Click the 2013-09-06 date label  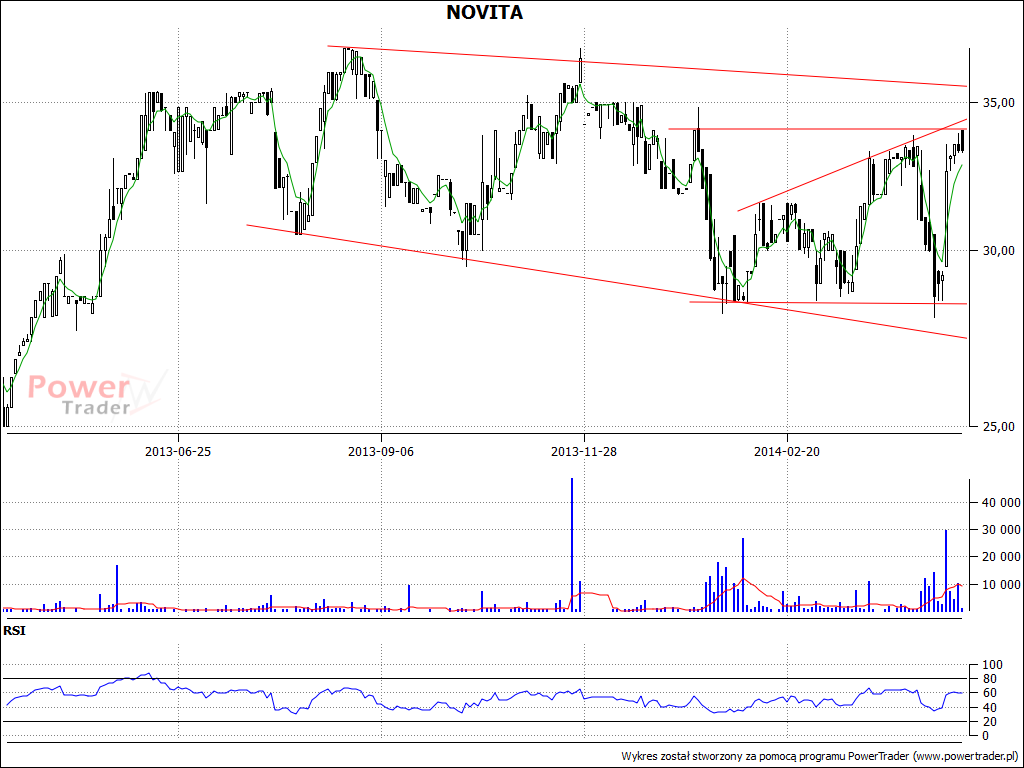click(381, 451)
